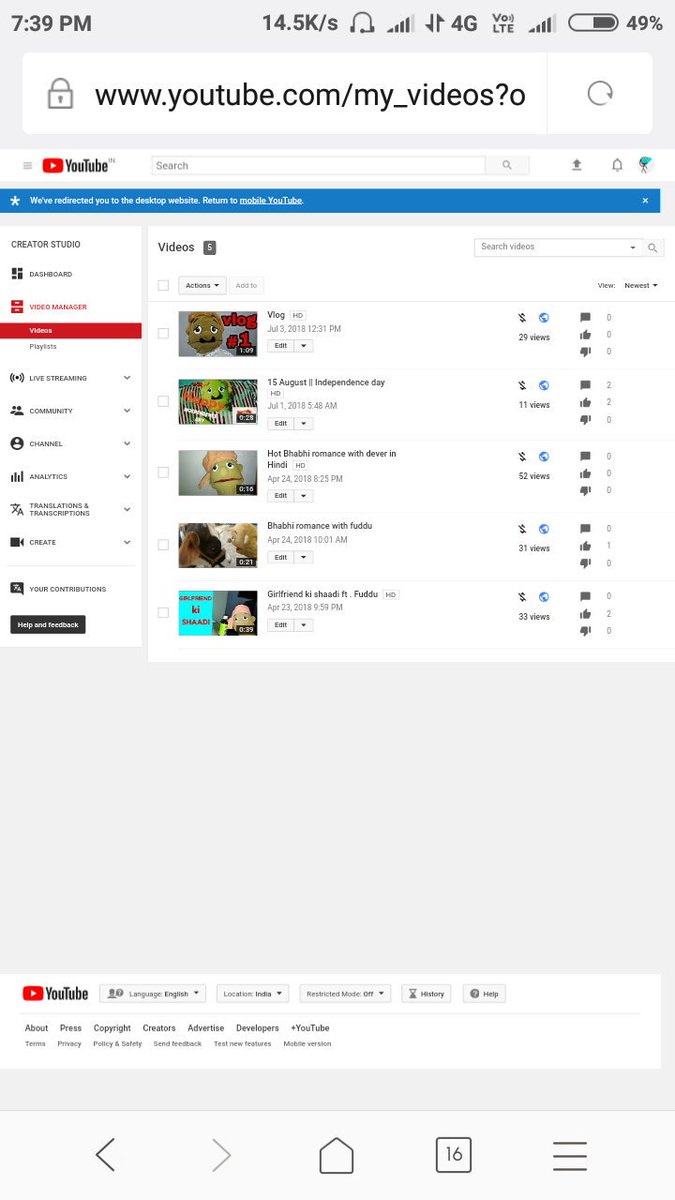This screenshot has height=1200, width=675.
Task: Open the Language: English footer dropdown
Action: pyautogui.click(x=152, y=994)
